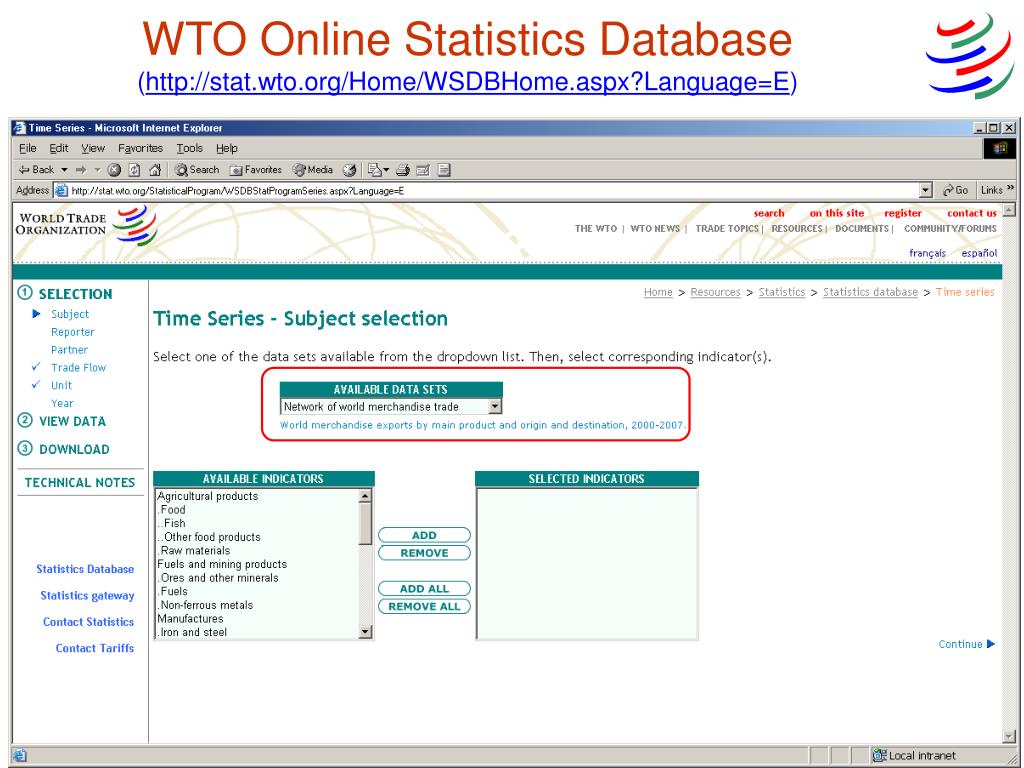
Task: Click the status bar page icon
Action: (19, 756)
